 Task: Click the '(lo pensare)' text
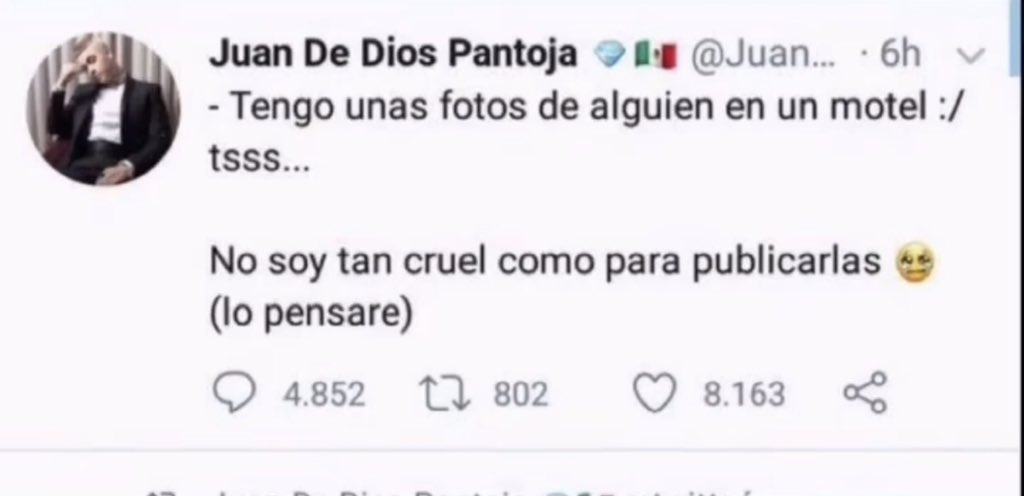(x=310, y=315)
